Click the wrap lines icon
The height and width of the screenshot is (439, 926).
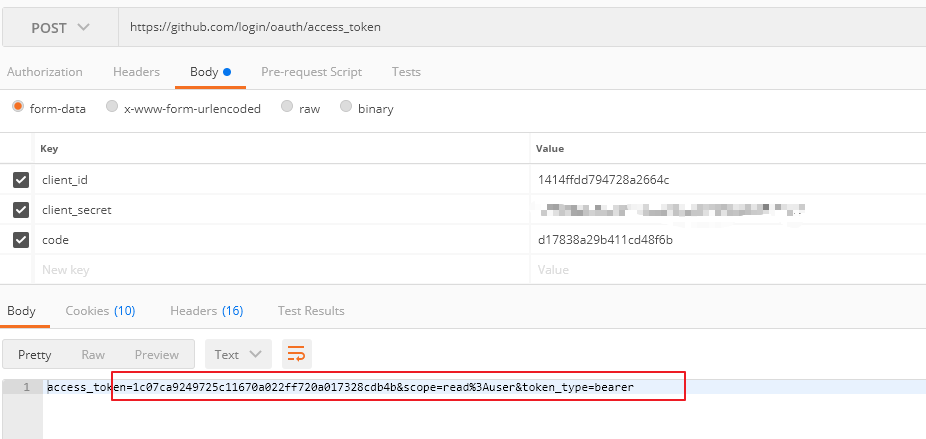[296, 354]
